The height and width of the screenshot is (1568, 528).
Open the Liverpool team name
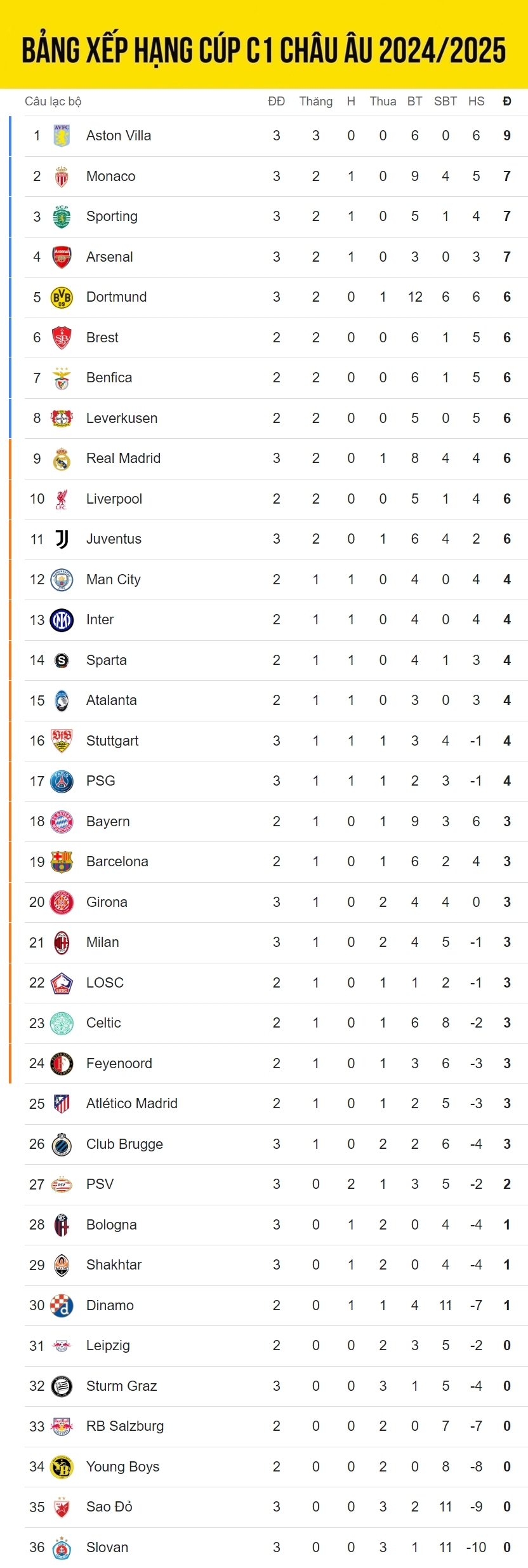pos(114,499)
